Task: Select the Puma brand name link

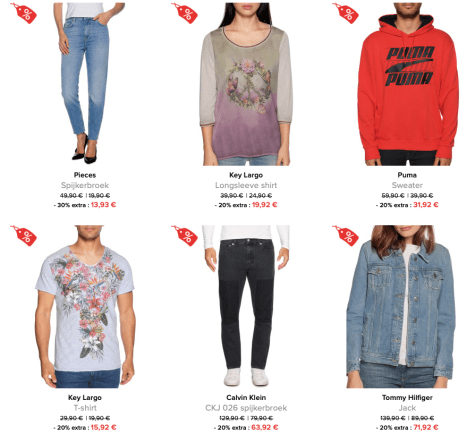Action: pos(407,175)
